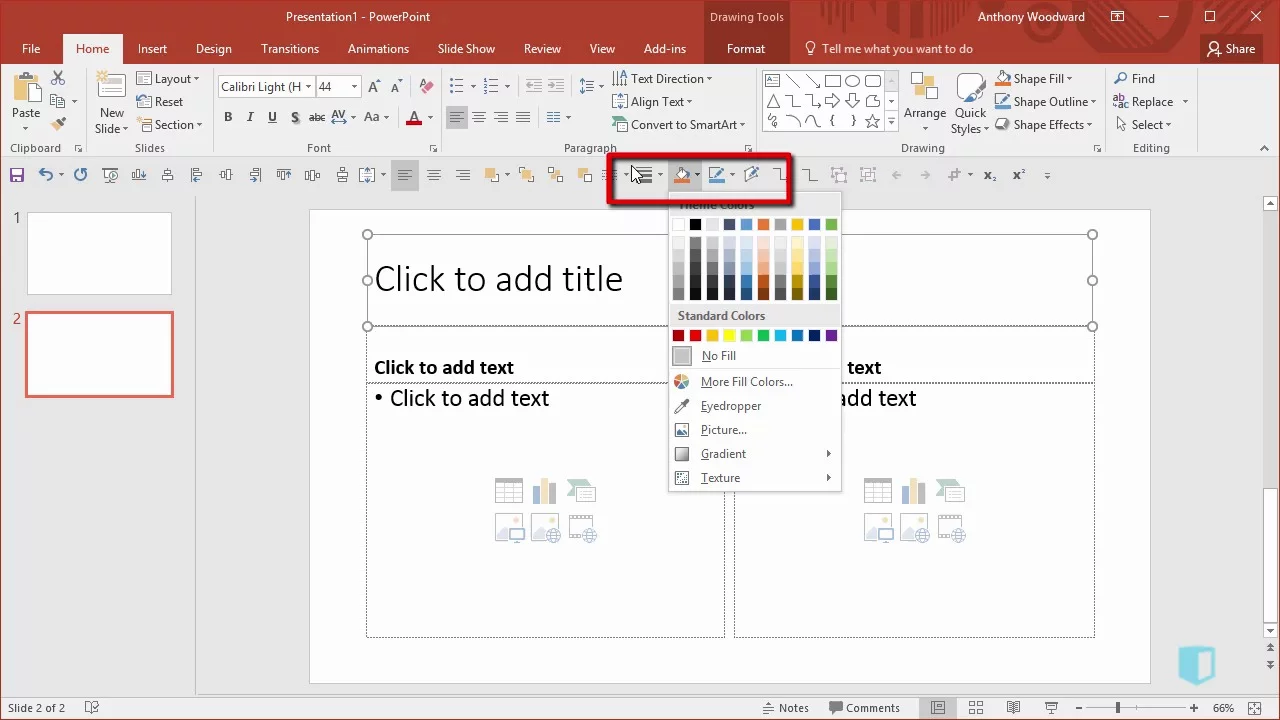Viewport: 1280px width, 720px height.
Task: Pick the red standard color swatch
Action: 695,336
